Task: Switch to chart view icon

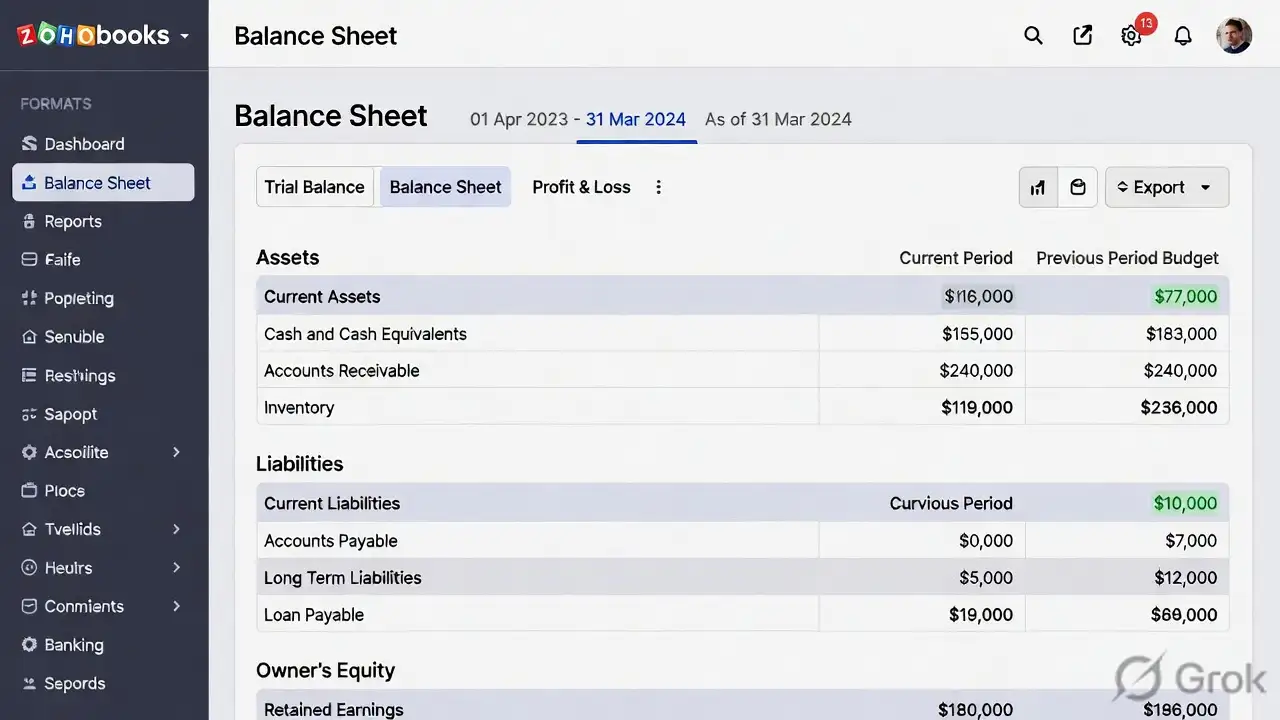Action: pyautogui.click(x=1038, y=187)
